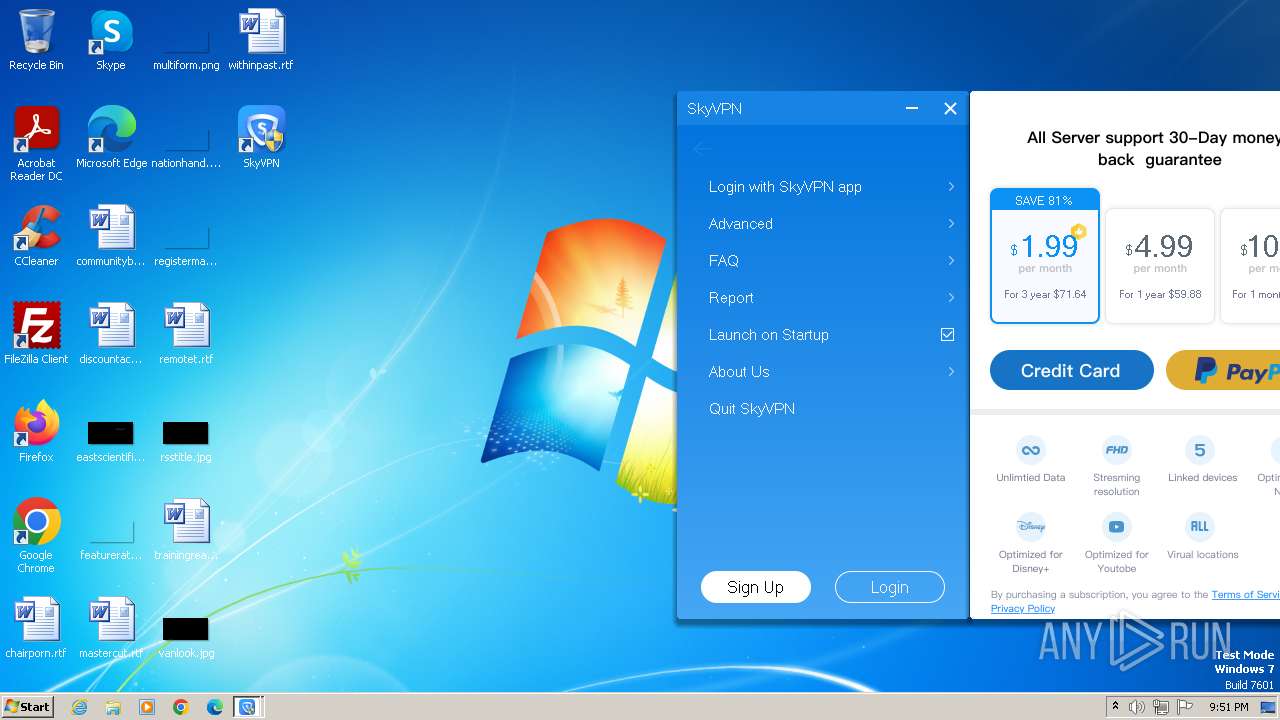Viewport: 1280px width, 720px height.
Task: Select the communityb document icon
Action: coord(111,236)
